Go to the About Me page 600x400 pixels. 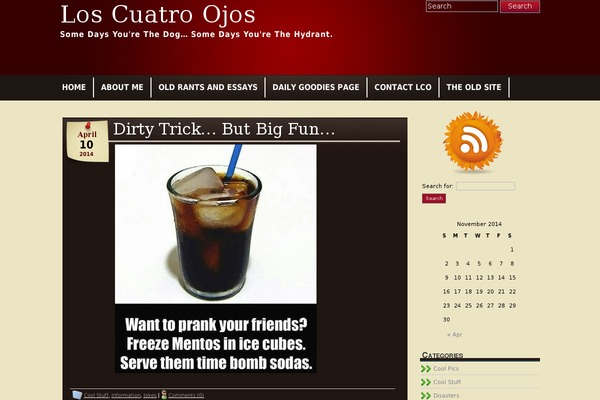(122, 87)
